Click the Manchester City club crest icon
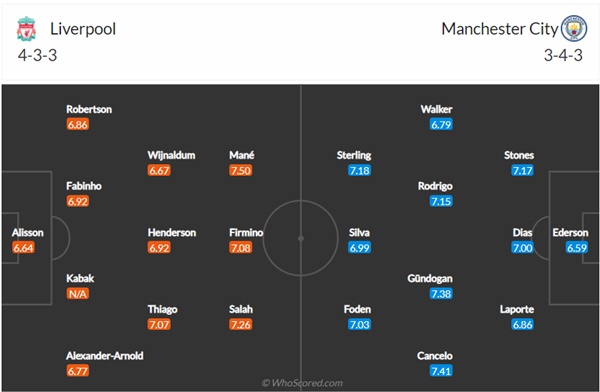This screenshot has height=392, width=600. coord(574,28)
